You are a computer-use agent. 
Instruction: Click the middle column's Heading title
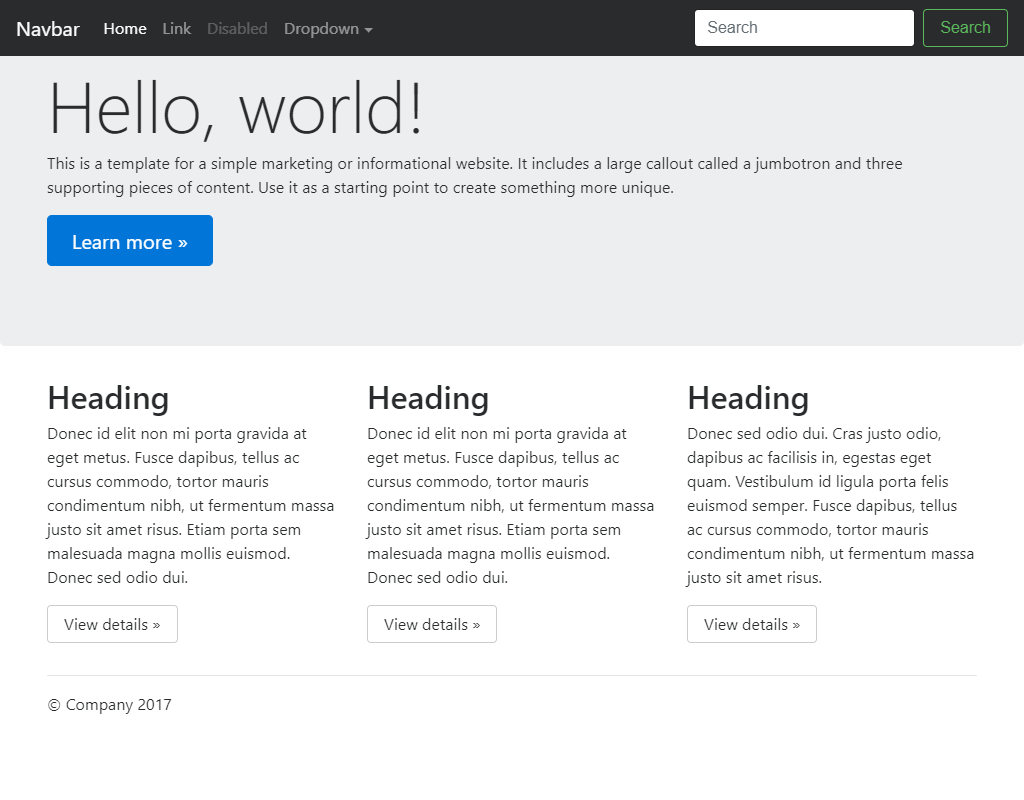[x=428, y=398]
